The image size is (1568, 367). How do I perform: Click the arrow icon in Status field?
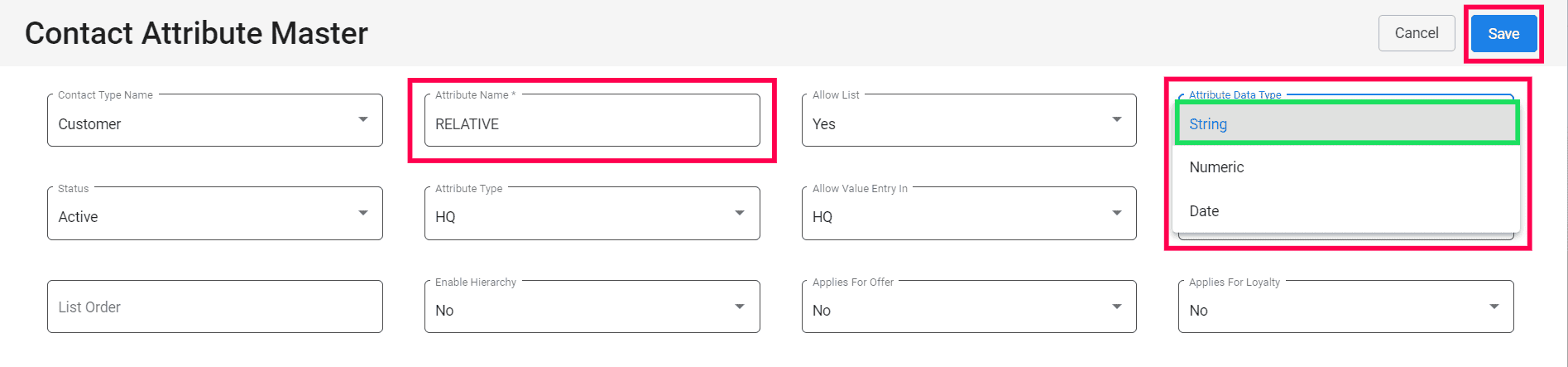pyautogui.click(x=363, y=213)
